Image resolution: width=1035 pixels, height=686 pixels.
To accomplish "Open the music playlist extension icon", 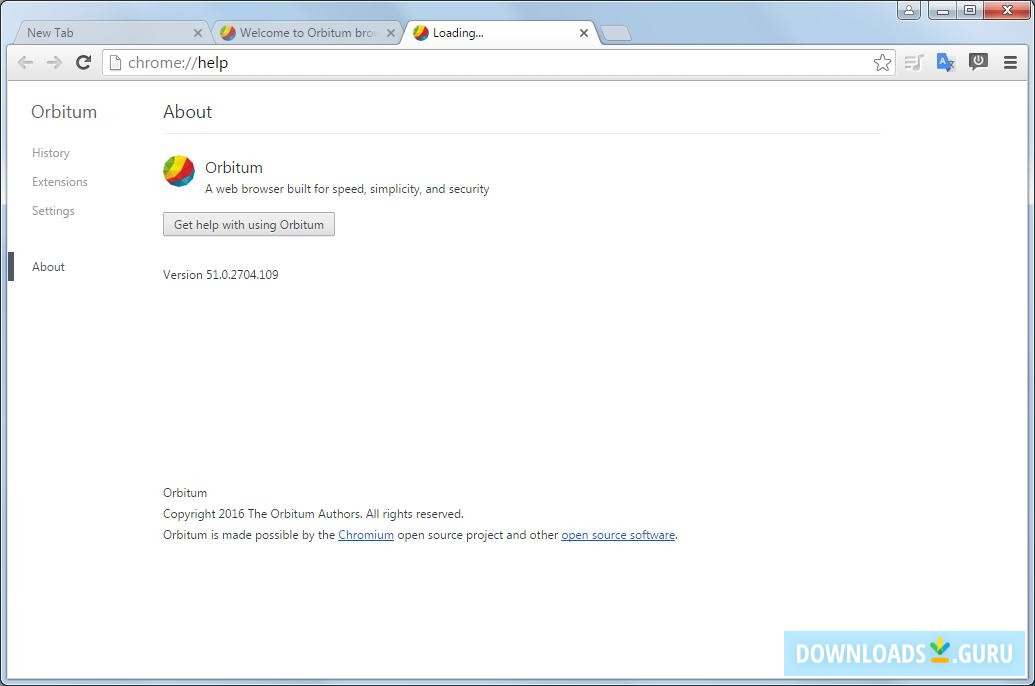I will coord(914,63).
